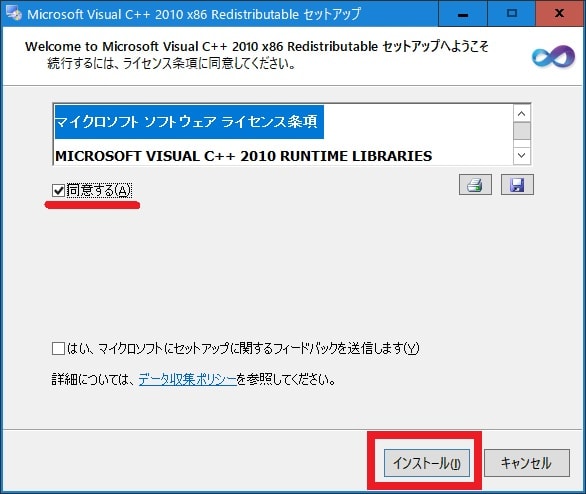
Task: Enable the send setup feedback checkbox
Action: pyautogui.click(x=58, y=348)
